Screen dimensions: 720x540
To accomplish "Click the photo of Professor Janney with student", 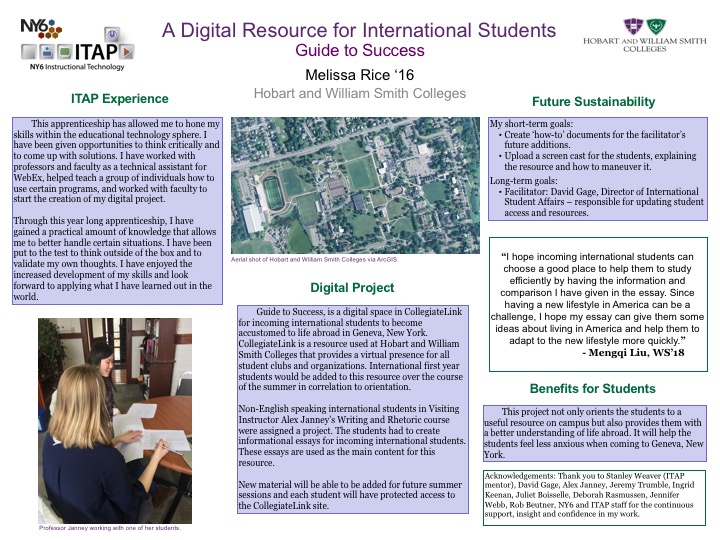I will pyautogui.click(x=115, y=421).
